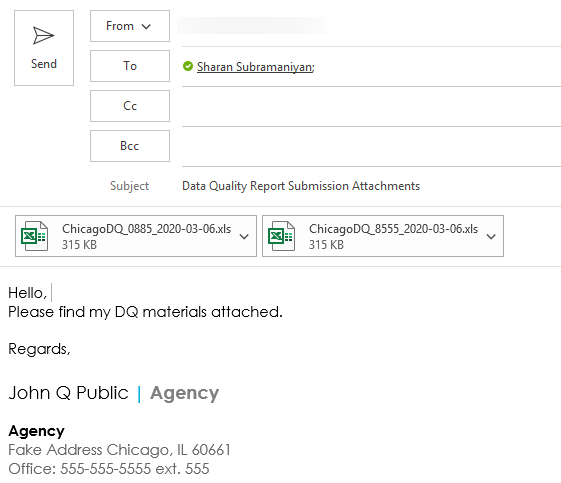The image size is (561, 483).
Task: Click the Subject field text
Action: pyautogui.click(x=301, y=186)
